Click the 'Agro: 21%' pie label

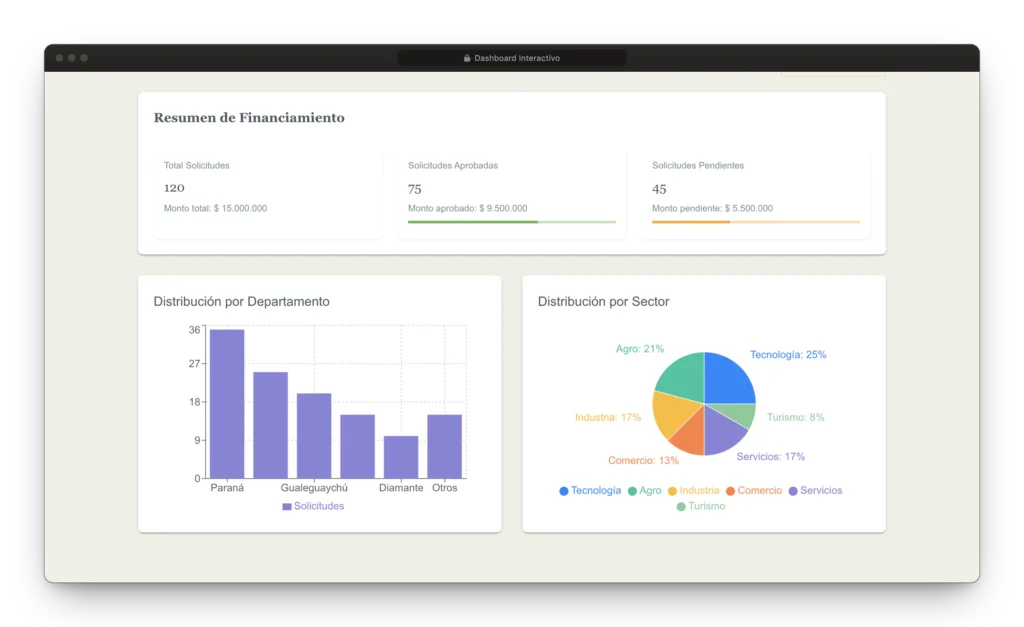pyautogui.click(x=640, y=349)
